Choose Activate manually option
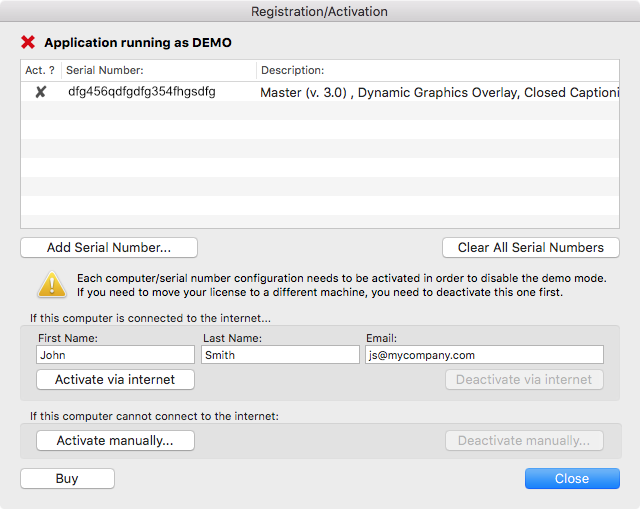Viewport: 640px width, 509px height. 116,440
